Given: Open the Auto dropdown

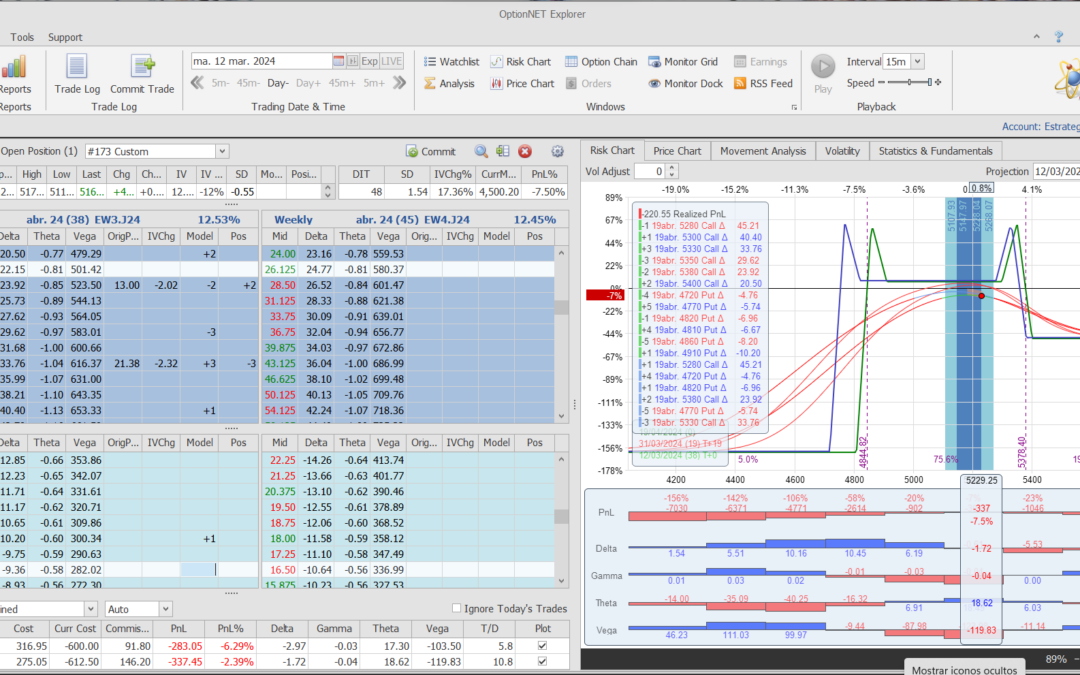Looking at the screenshot, I should [165, 608].
